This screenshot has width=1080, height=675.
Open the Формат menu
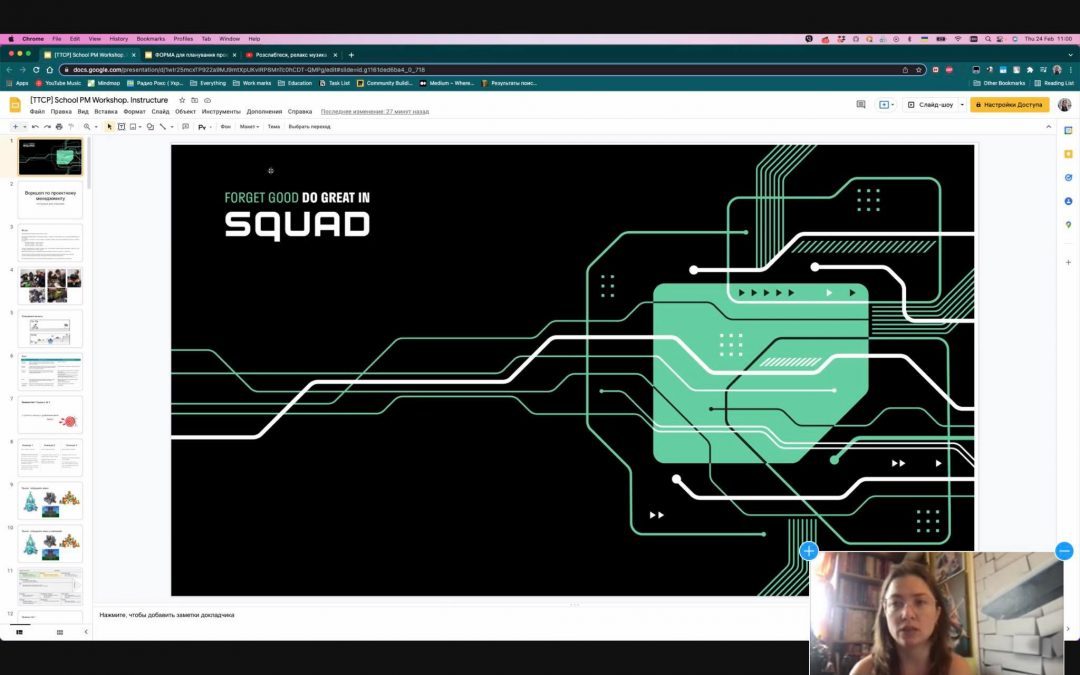click(134, 112)
